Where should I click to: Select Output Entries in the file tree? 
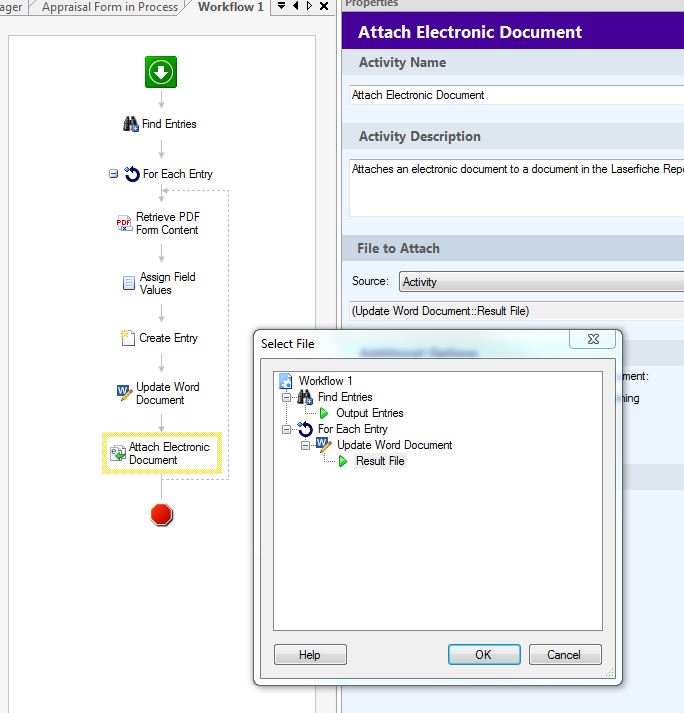pos(369,413)
